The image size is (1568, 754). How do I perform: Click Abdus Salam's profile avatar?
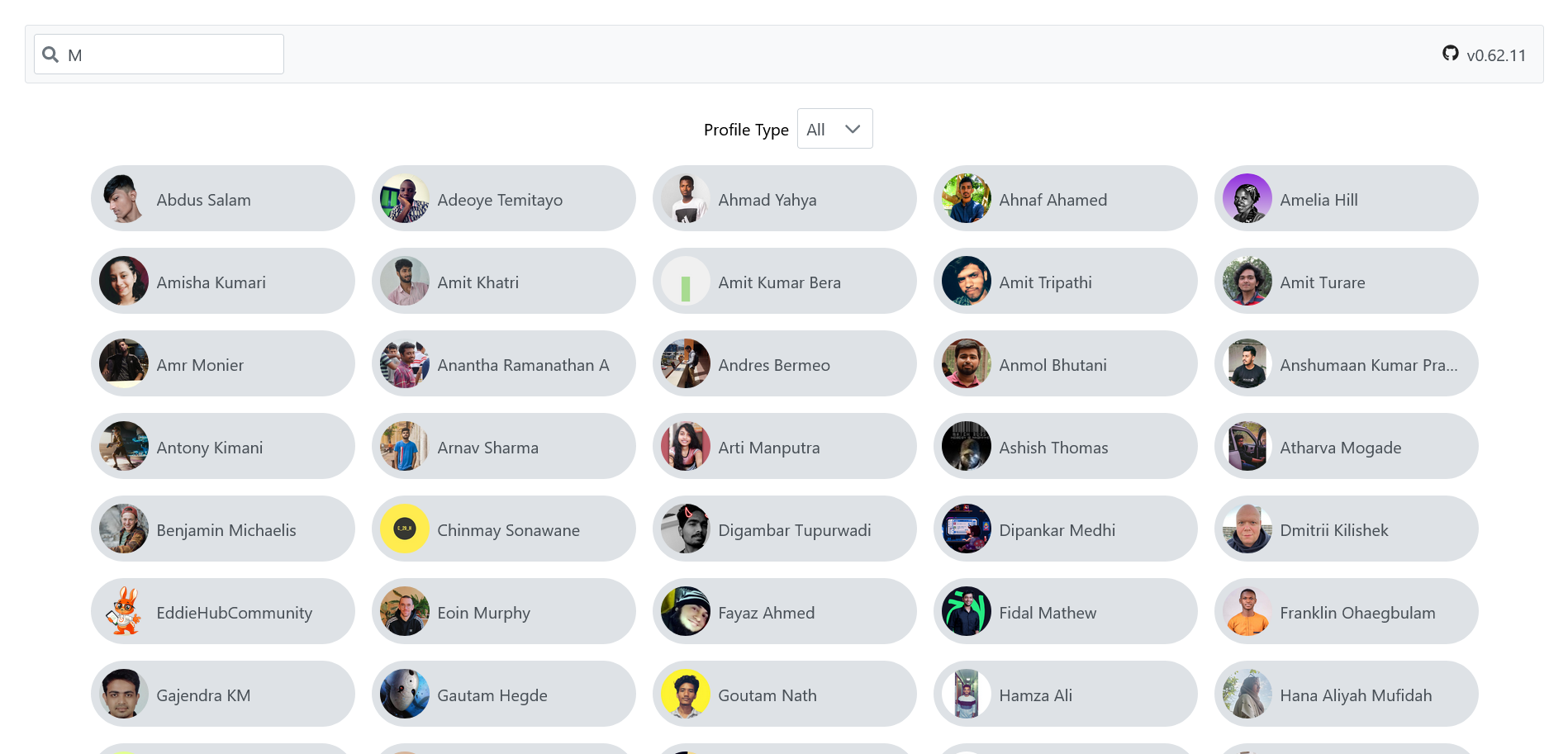(123, 198)
